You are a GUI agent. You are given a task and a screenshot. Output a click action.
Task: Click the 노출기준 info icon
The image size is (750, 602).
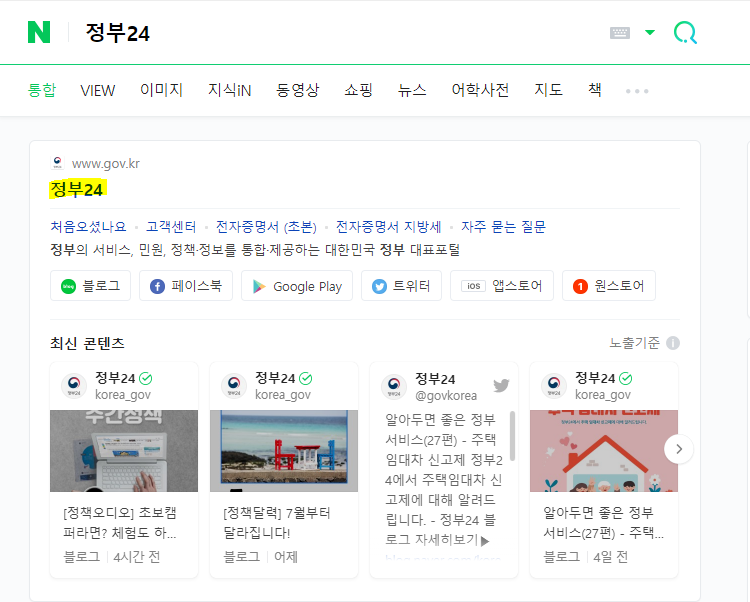click(x=673, y=343)
